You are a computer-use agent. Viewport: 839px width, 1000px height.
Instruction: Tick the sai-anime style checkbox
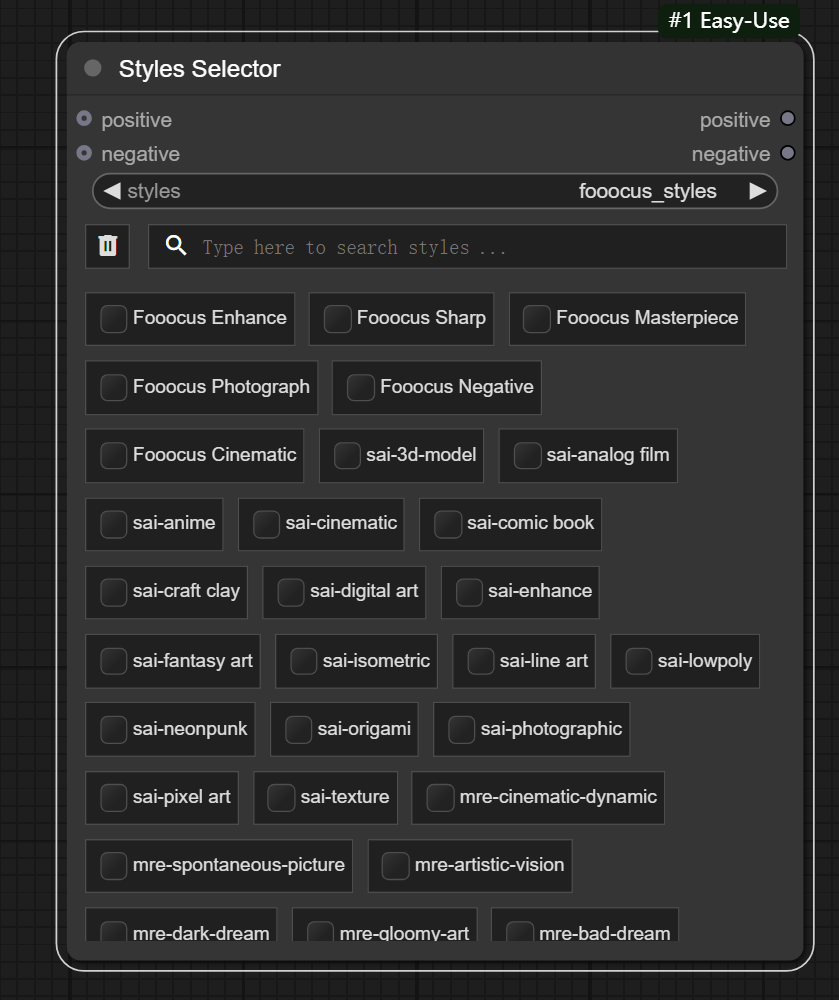point(114,524)
